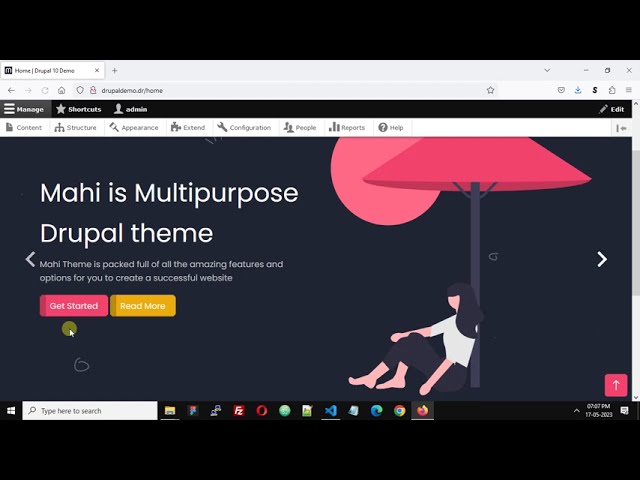Click the Windows Start button

click(11, 411)
